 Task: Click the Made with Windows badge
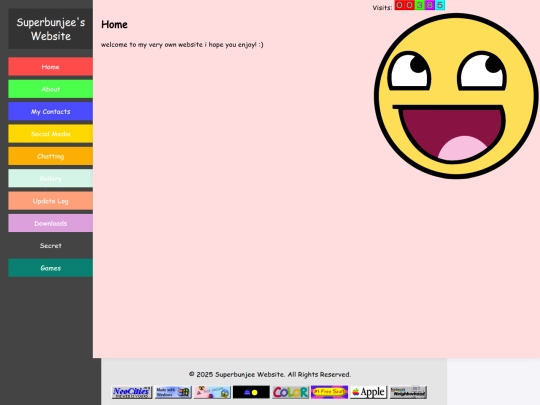click(173, 392)
